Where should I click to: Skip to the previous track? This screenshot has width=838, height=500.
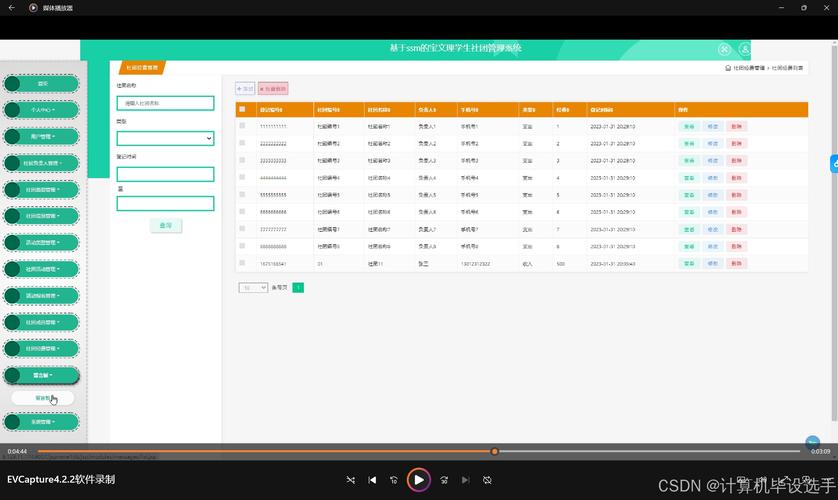coord(372,480)
